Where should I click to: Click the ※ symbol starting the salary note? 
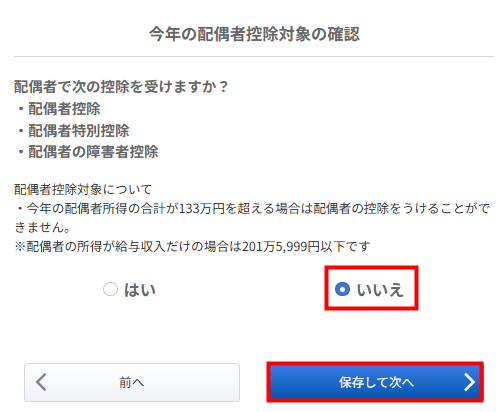coord(20,247)
